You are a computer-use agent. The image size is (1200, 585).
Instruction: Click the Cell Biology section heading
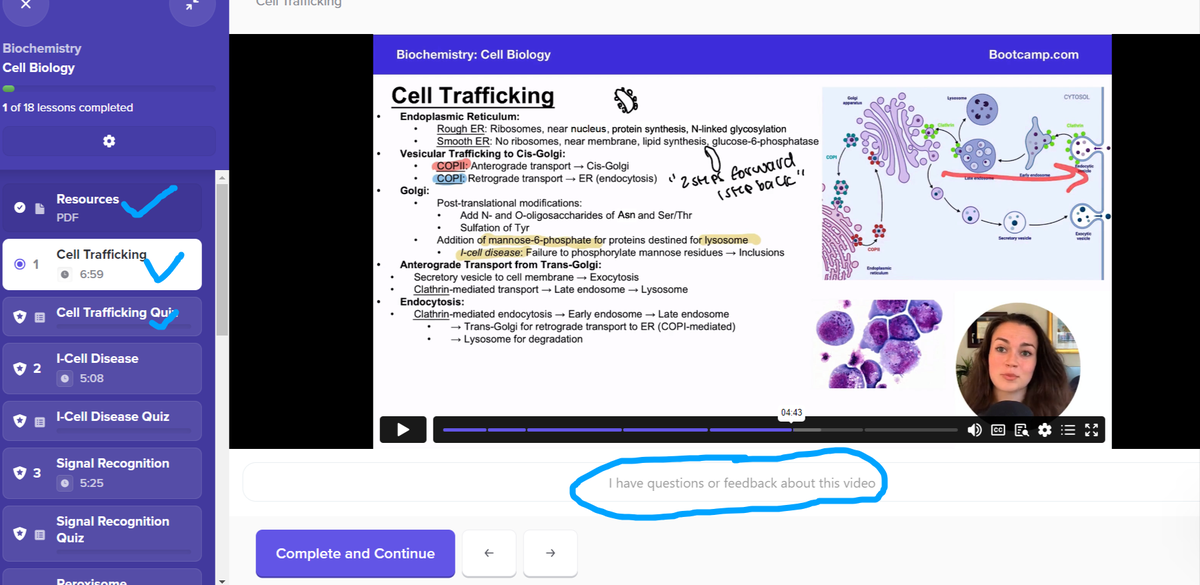tap(39, 68)
